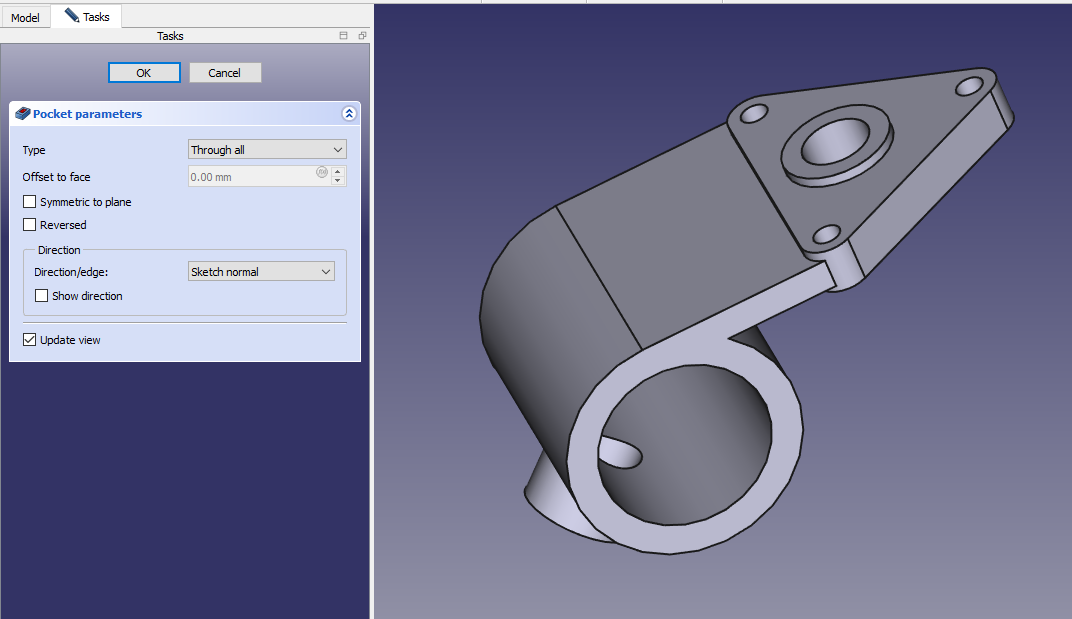The height and width of the screenshot is (619, 1072).
Task: Click the Tasks panel float/undock icon
Action: coord(362,36)
